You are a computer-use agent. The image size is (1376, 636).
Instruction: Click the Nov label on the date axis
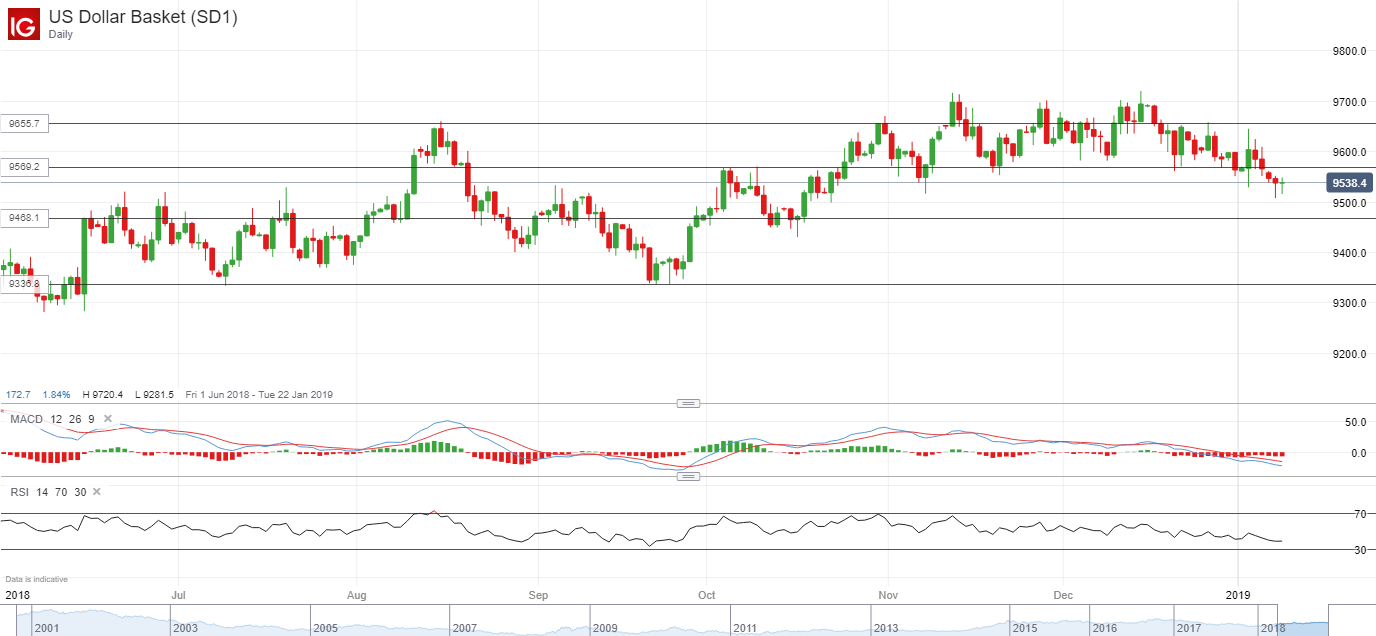click(887, 595)
